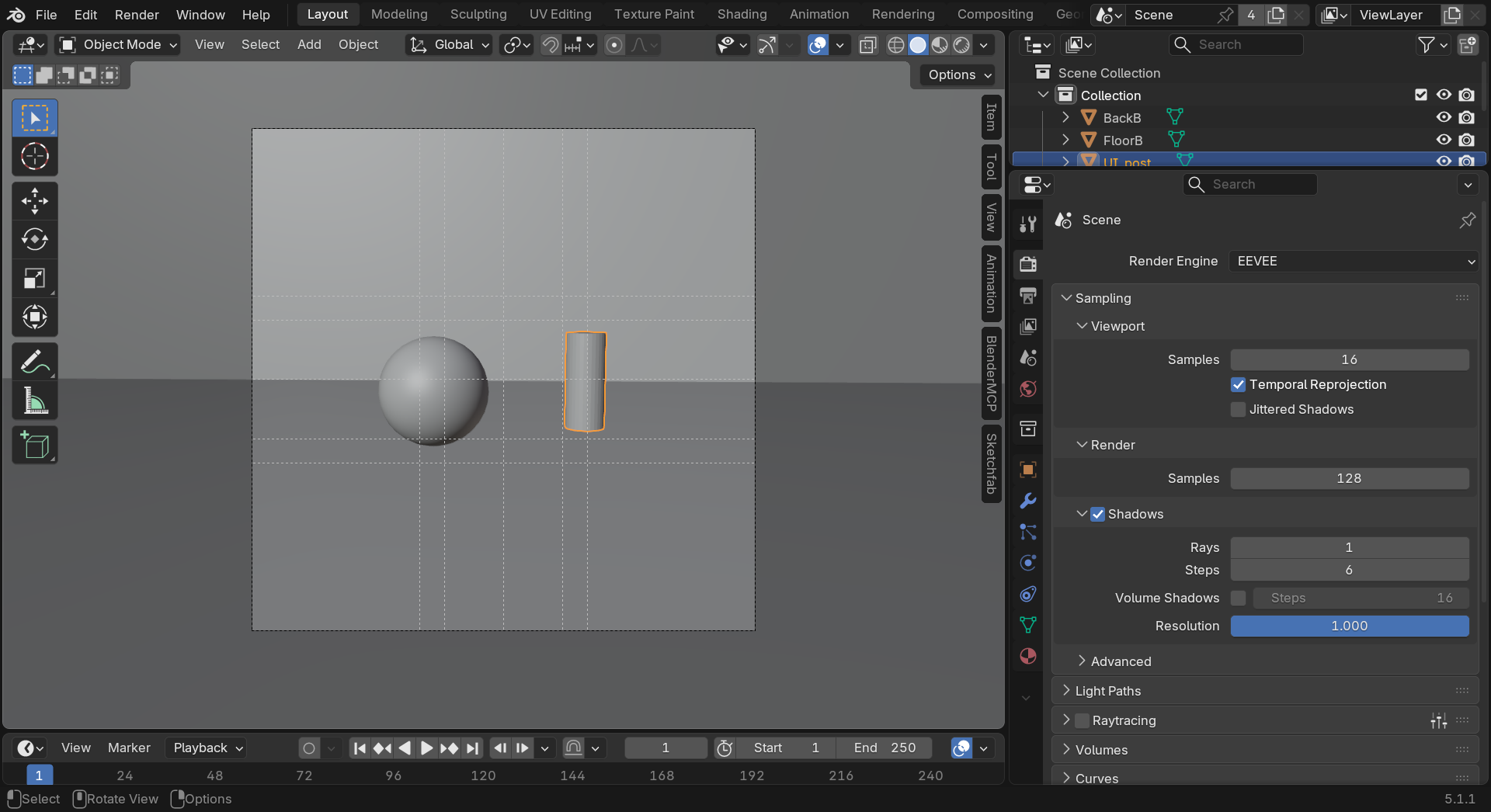Open the Object Data properties tab
The image size is (1491, 812).
1028,625
